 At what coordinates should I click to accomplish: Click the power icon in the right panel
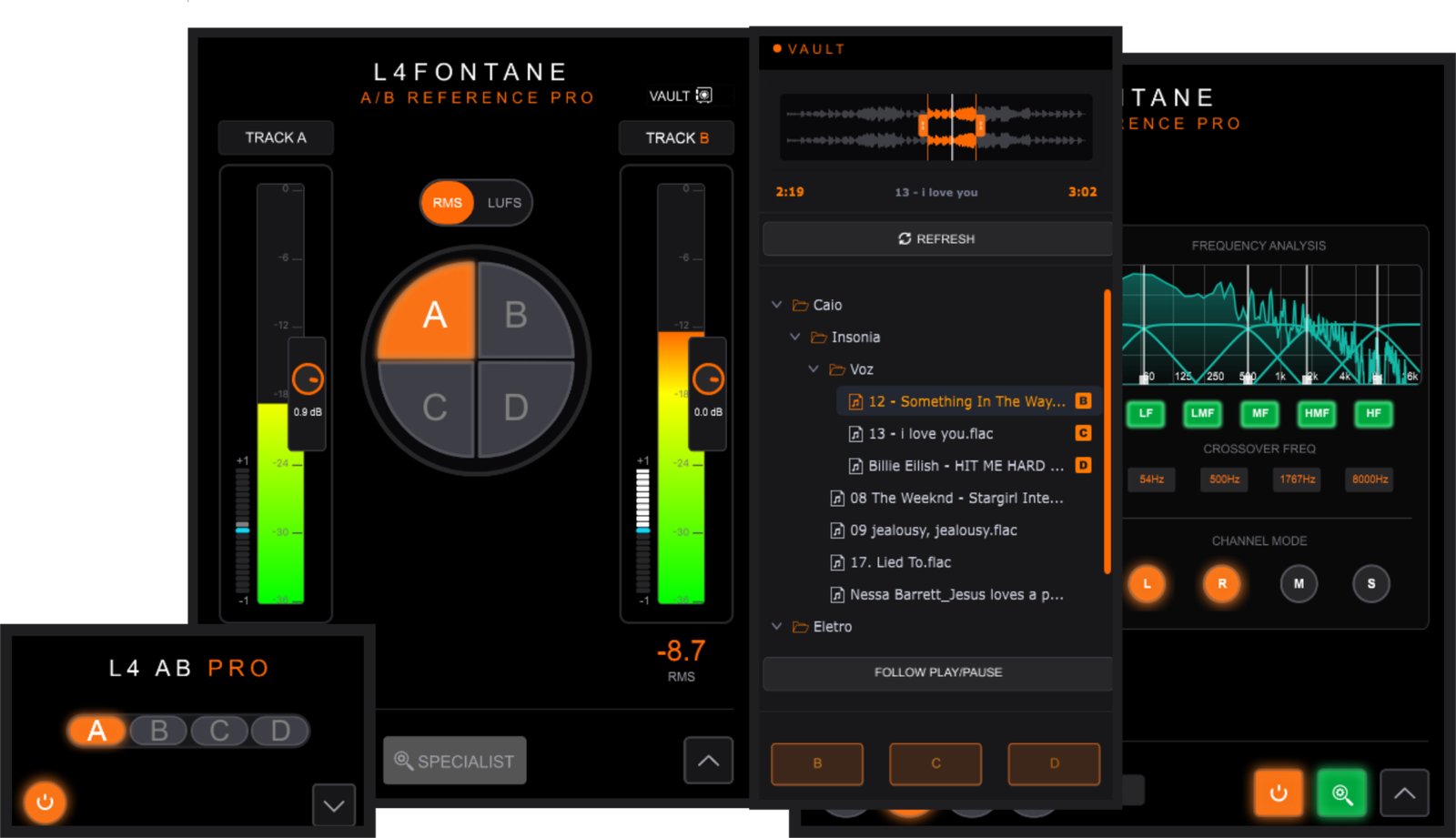1278,793
